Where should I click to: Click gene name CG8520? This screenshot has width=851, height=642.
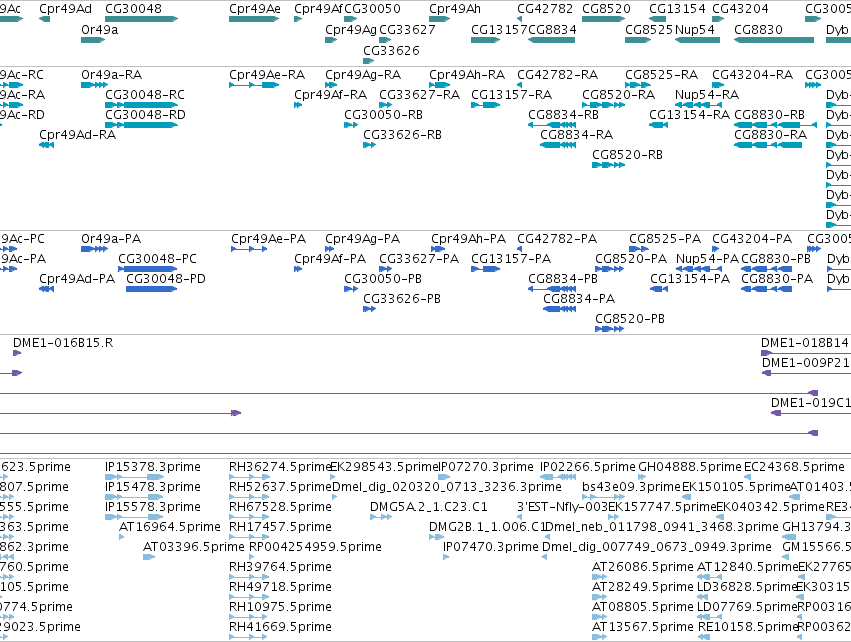coord(606,9)
